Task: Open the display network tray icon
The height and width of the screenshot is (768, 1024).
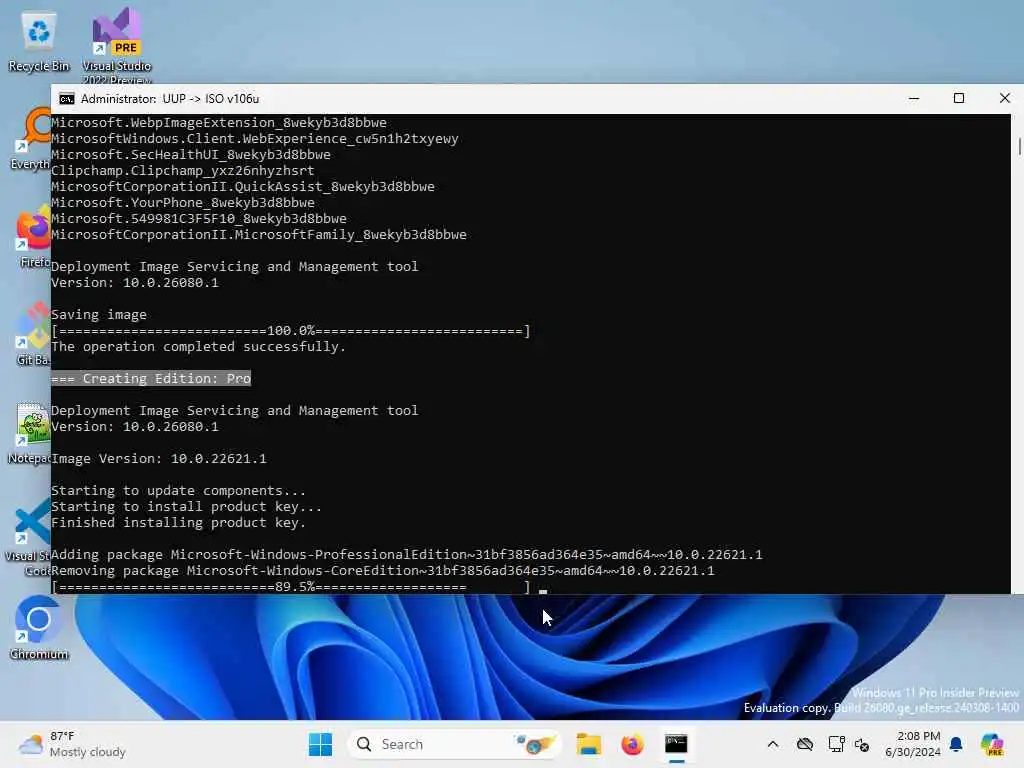Action: [x=835, y=744]
